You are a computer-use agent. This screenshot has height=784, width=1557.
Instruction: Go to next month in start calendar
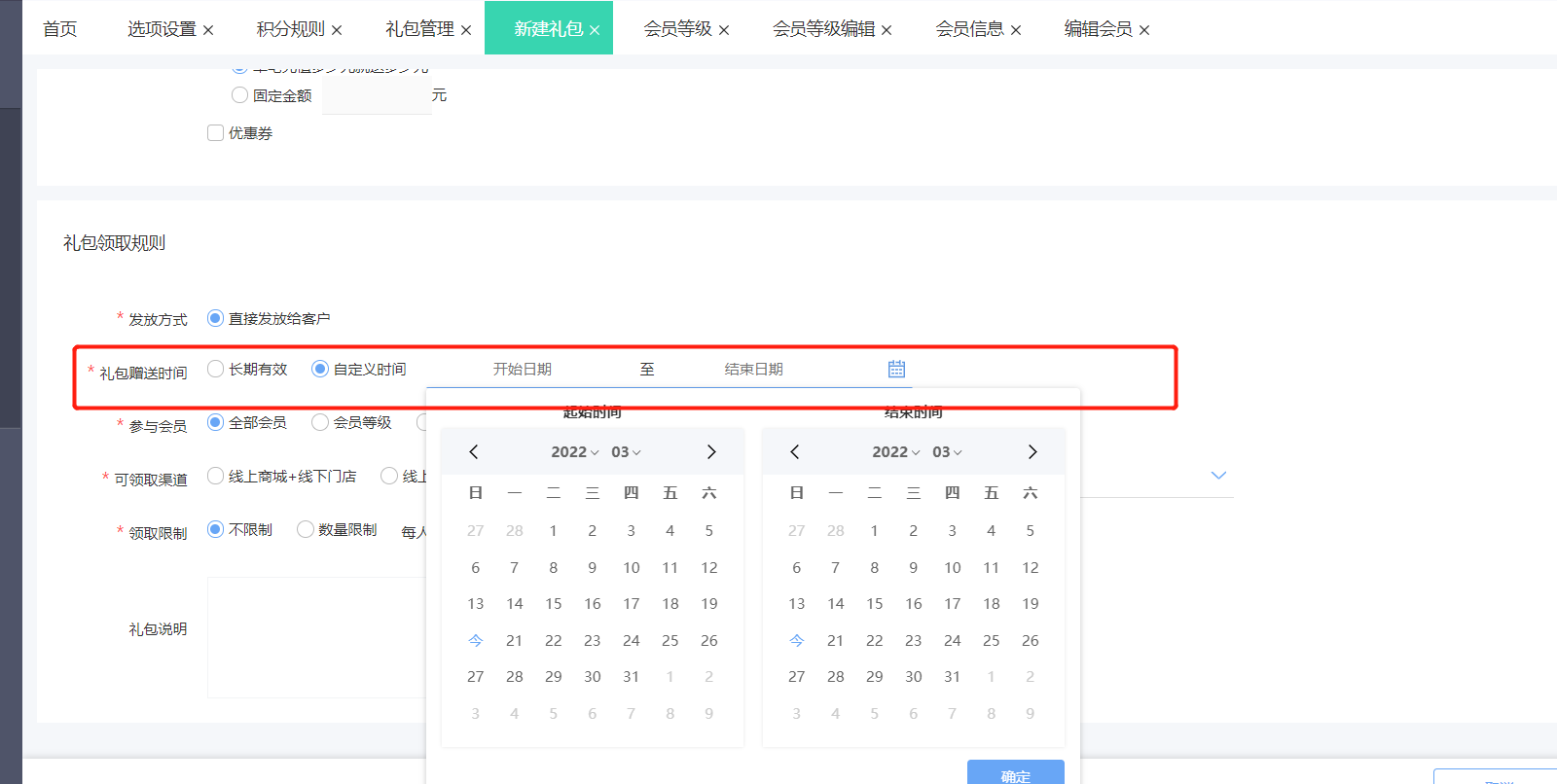point(711,451)
